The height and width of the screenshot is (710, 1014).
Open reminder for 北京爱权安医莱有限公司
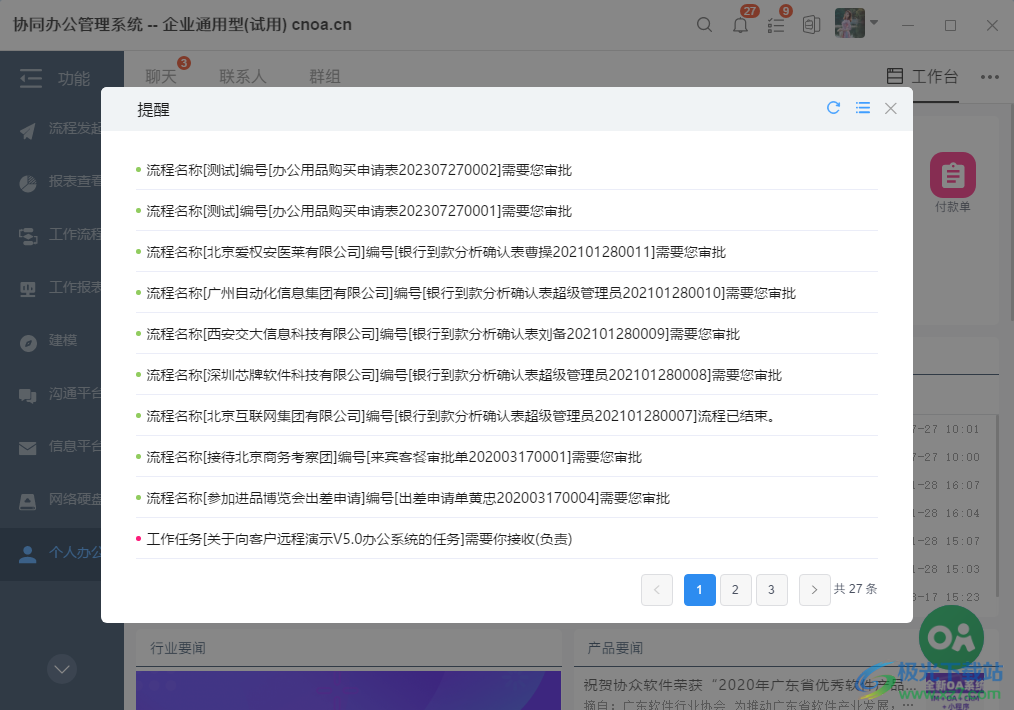tap(436, 252)
